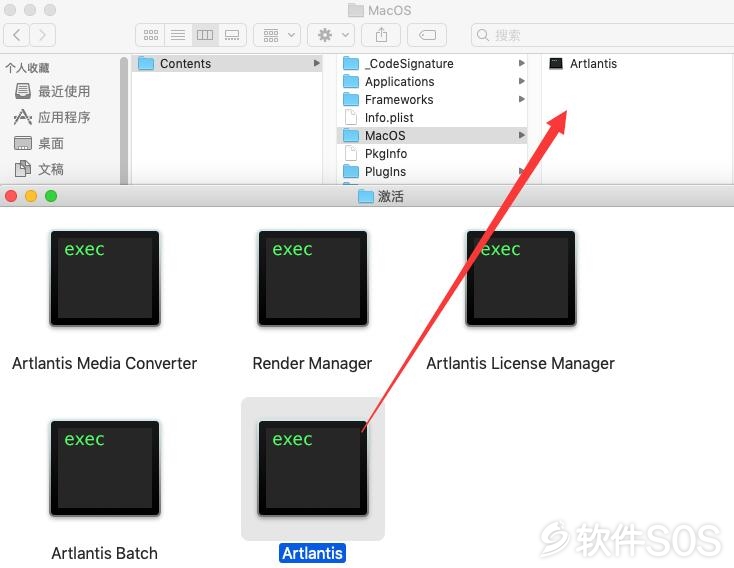Image resolution: width=734 pixels, height=568 pixels.
Task: Open 桌面 in the sidebar
Action: [51, 143]
